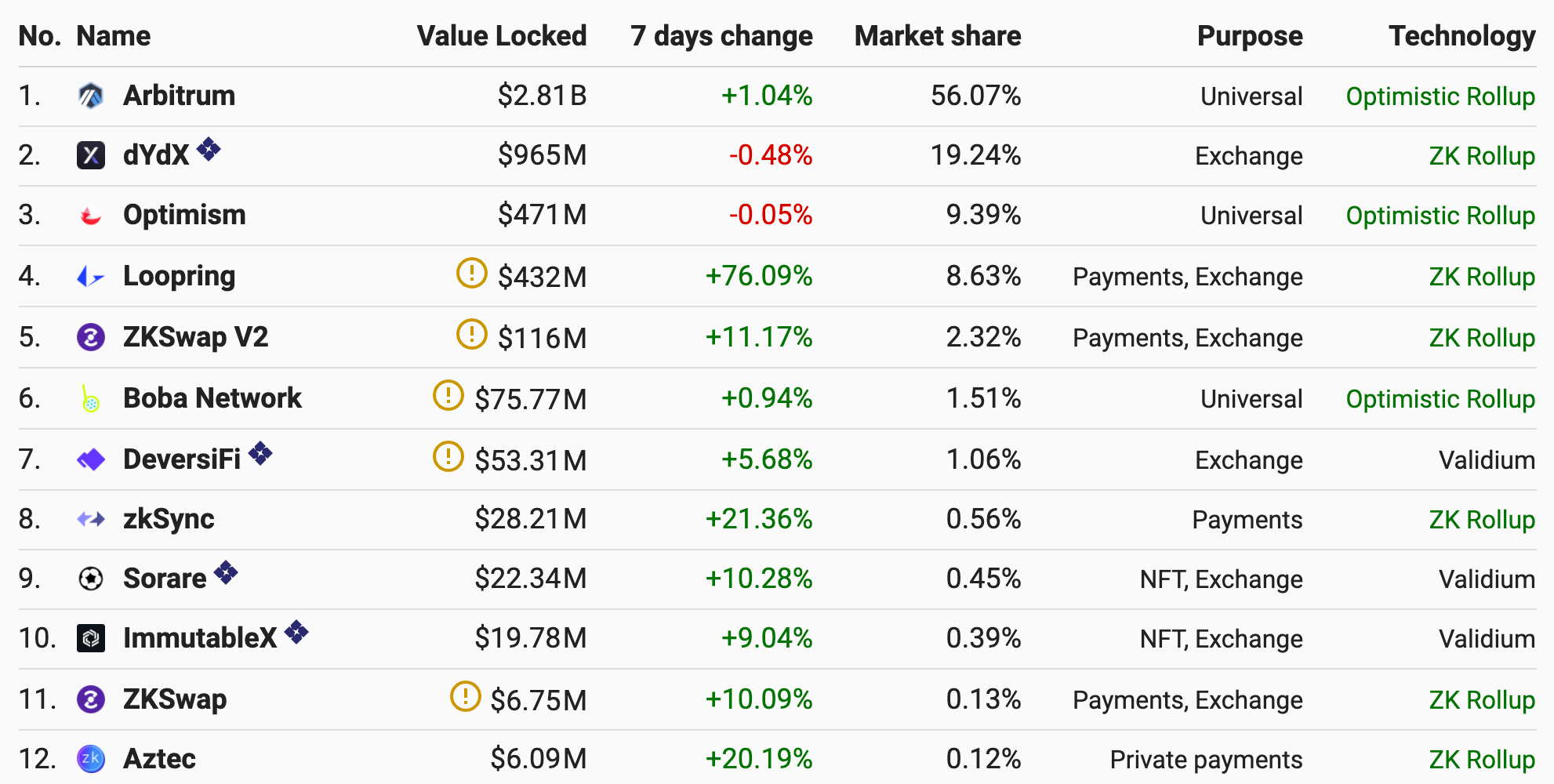Click the diamond badge next to ImmutableX
The image size is (1554, 784).
pos(296,631)
